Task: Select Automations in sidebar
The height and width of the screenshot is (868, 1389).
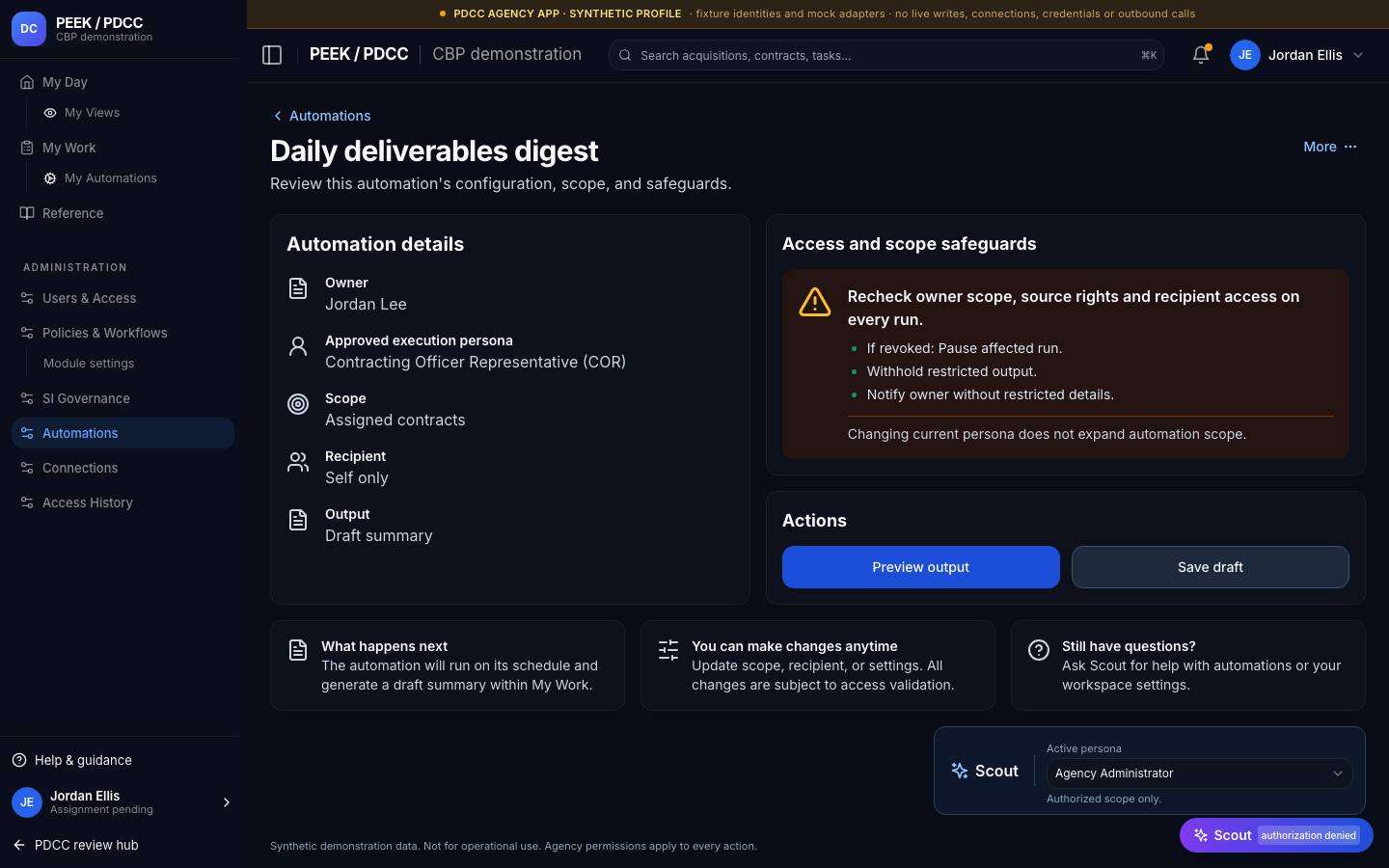Action: pyautogui.click(x=123, y=433)
